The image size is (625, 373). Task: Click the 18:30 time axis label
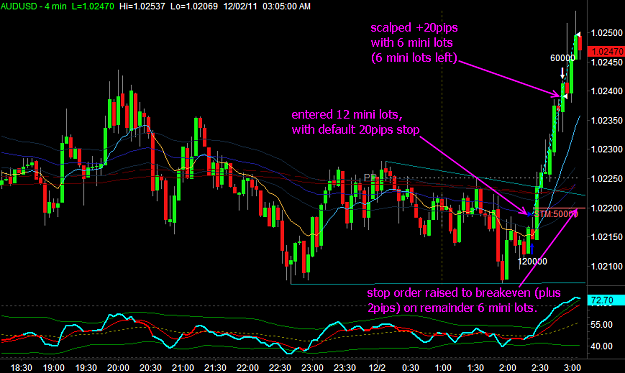click(21, 367)
